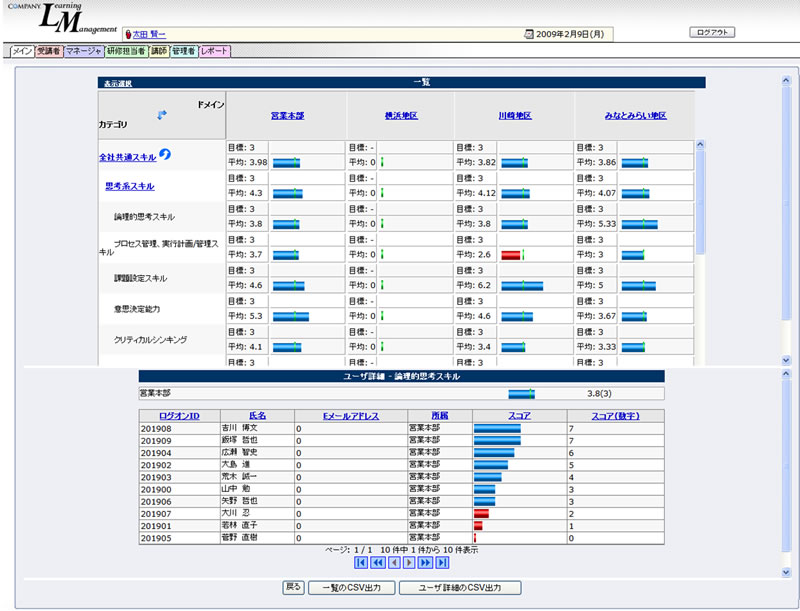Open the 思考系スキル category link
Image resolution: width=800 pixels, height=611 pixels.
tap(129, 186)
